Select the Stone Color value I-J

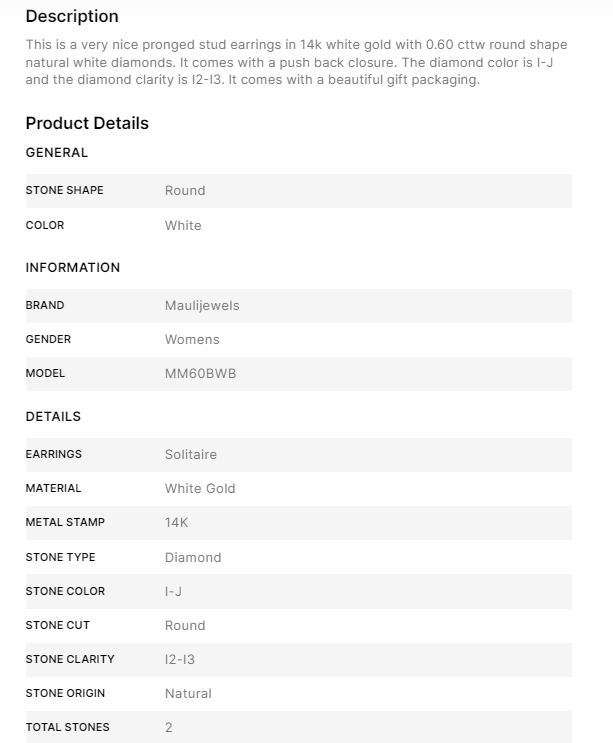(173, 592)
